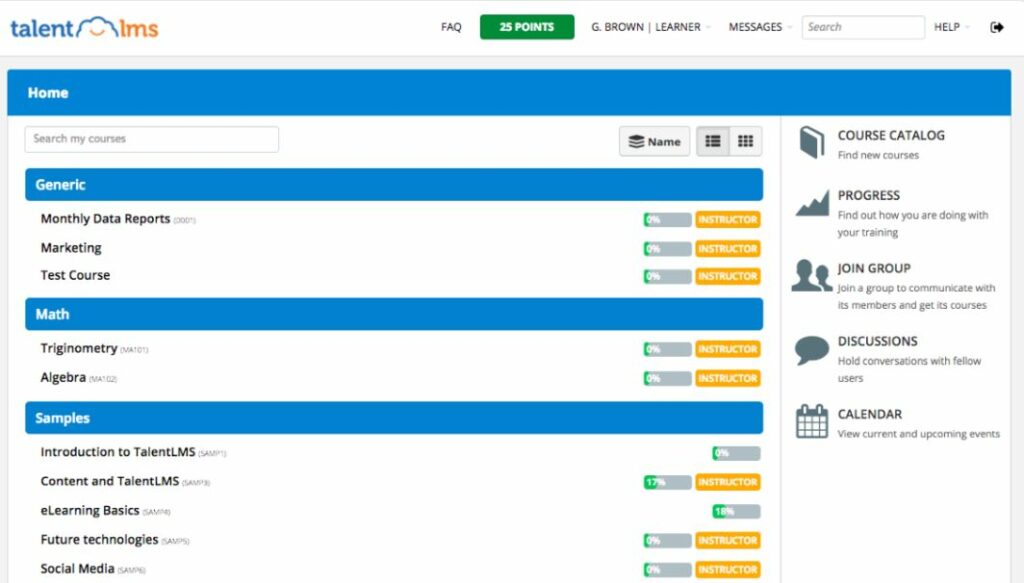Open the Discussions link
Image resolution: width=1024 pixels, height=583 pixels.
tap(878, 341)
